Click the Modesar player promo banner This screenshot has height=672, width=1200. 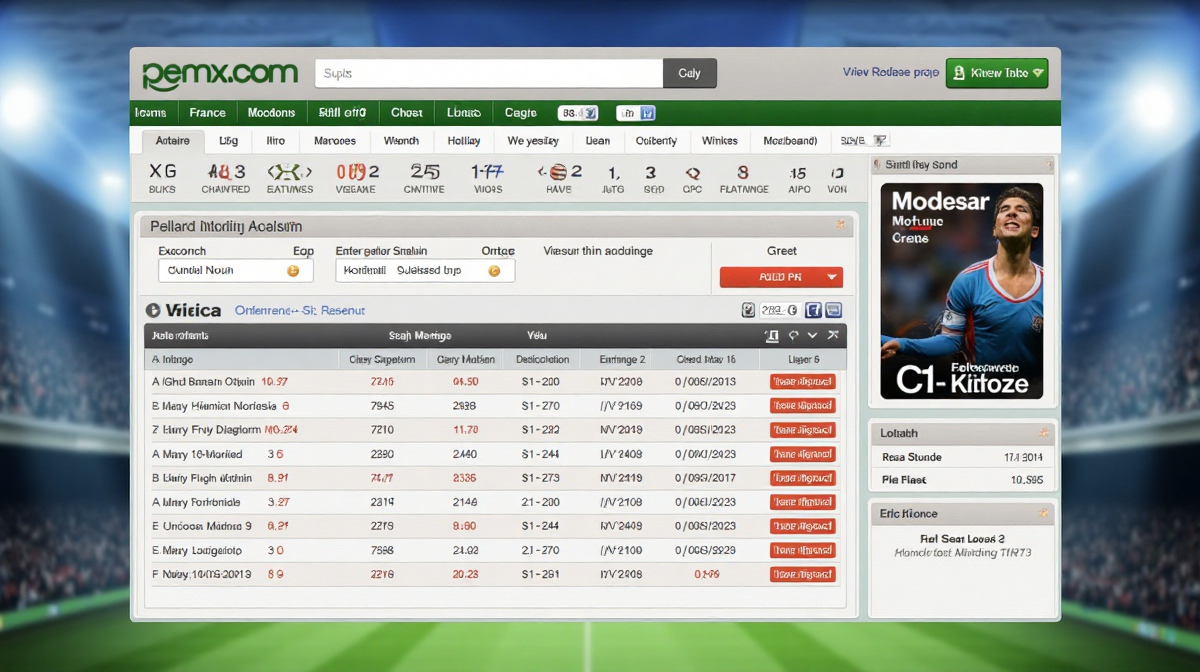961,290
